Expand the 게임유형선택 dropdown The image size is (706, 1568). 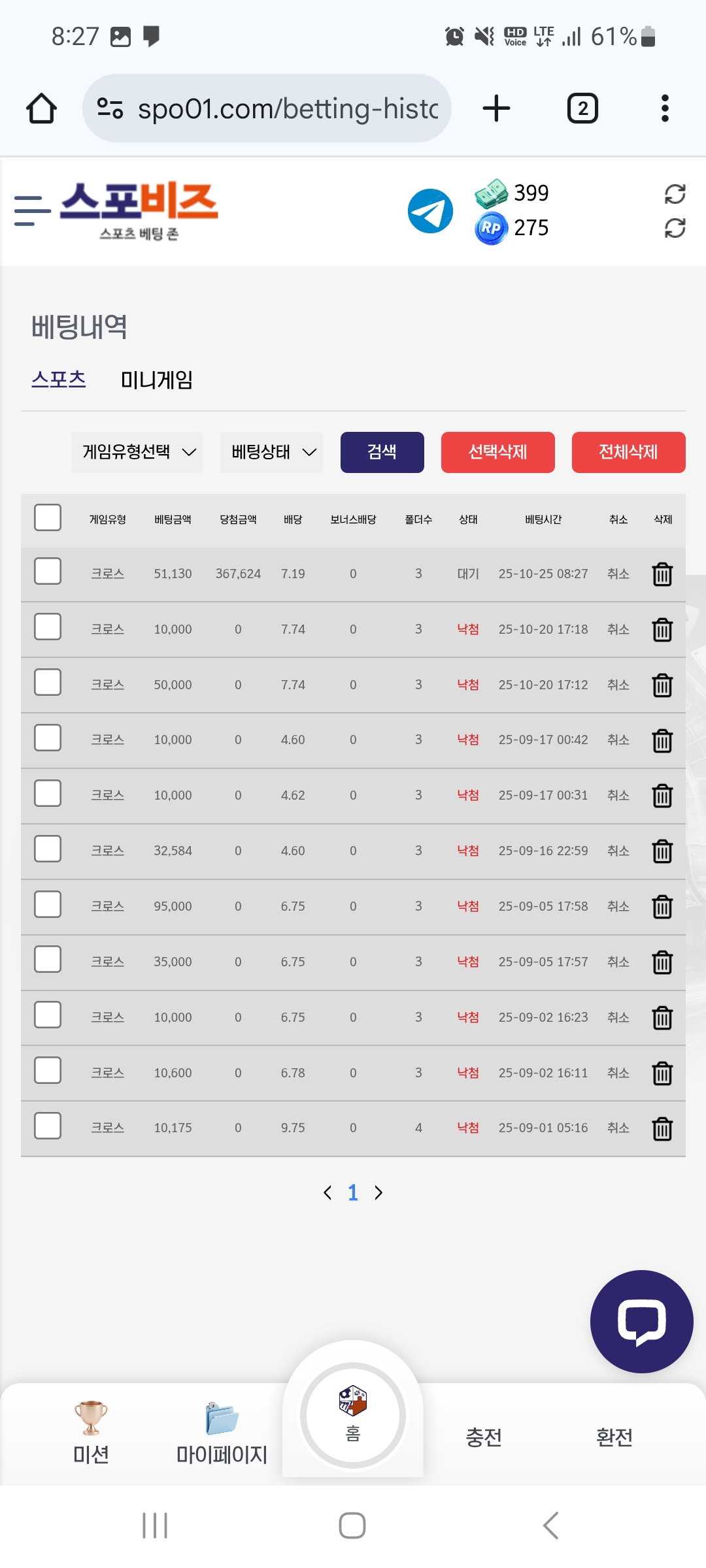[137, 452]
